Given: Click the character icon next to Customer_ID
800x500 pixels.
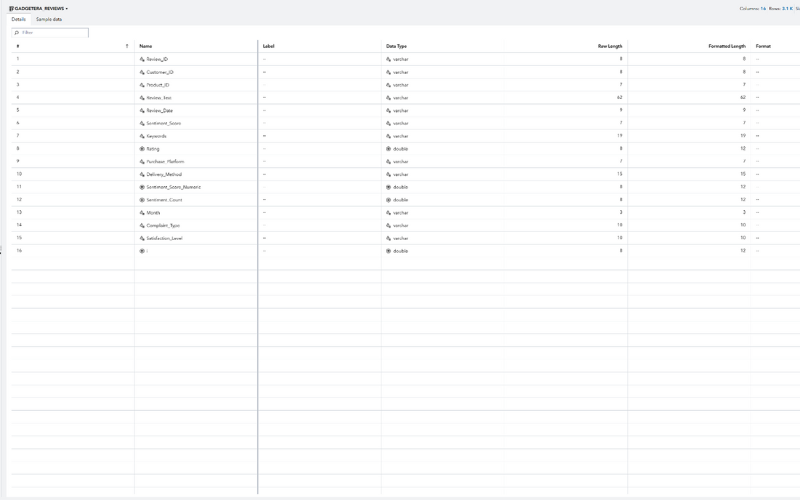Looking at the screenshot, I should coord(142,72).
